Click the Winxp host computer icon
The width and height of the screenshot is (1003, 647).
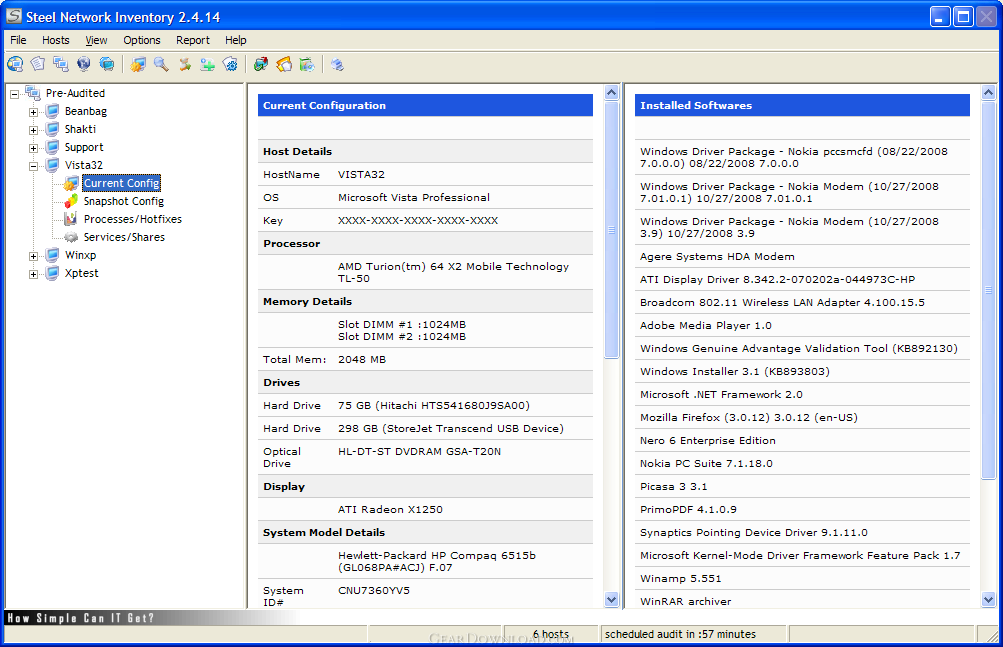[x=52, y=255]
